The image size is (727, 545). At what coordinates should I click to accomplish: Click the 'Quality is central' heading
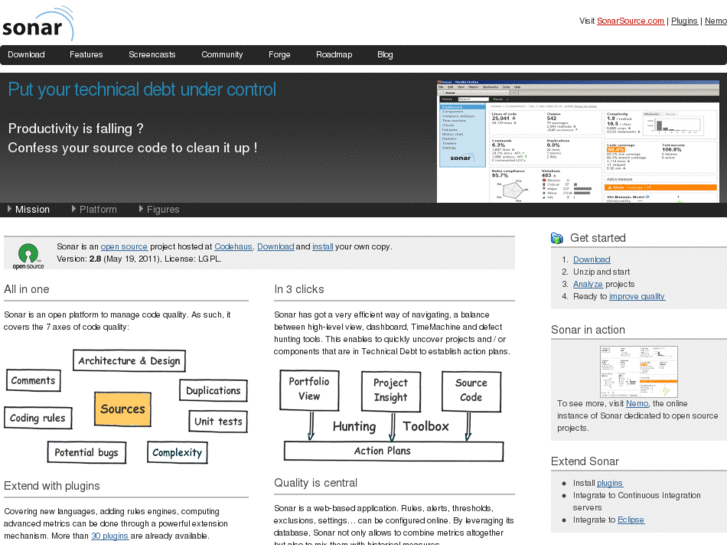[x=316, y=483]
